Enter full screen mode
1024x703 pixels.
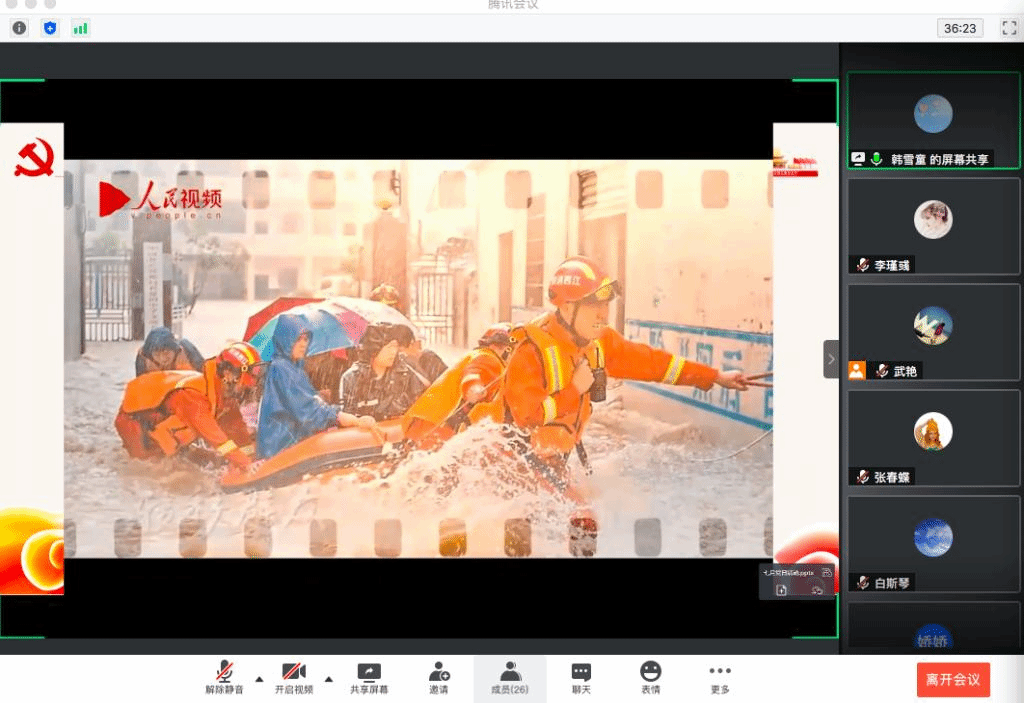[1009, 28]
